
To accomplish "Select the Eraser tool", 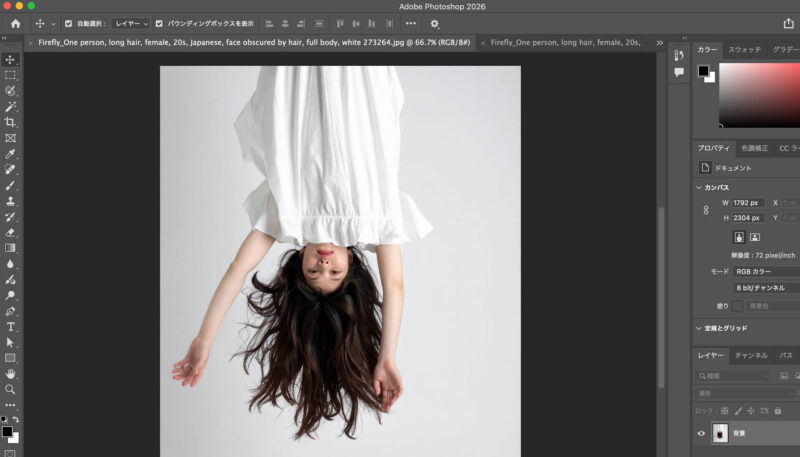I will pos(10,233).
